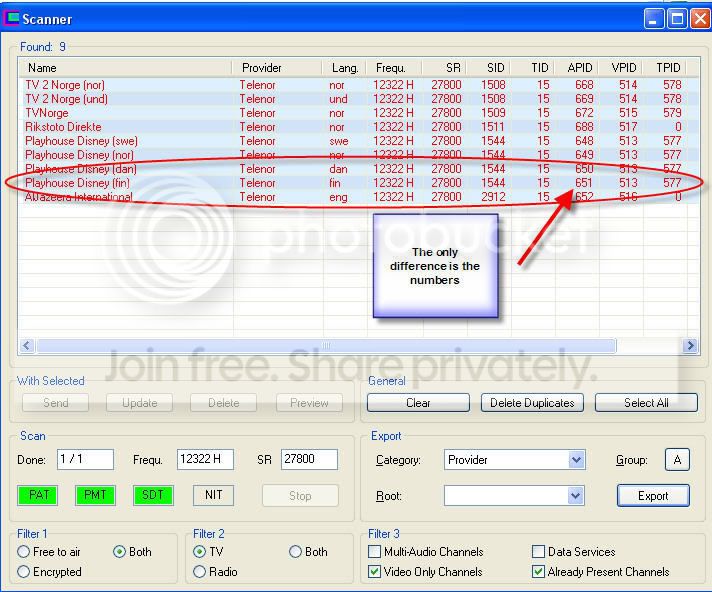Select the TVNorge channel row
The image size is (712, 592).
[x=359, y=113]
